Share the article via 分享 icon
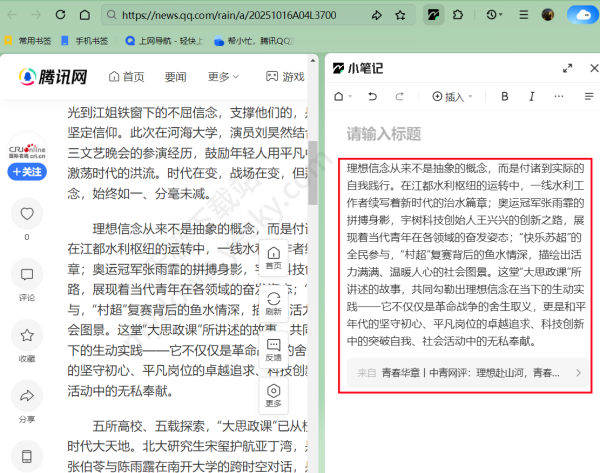Screen dimensions: 600x473 click(26, 397)
